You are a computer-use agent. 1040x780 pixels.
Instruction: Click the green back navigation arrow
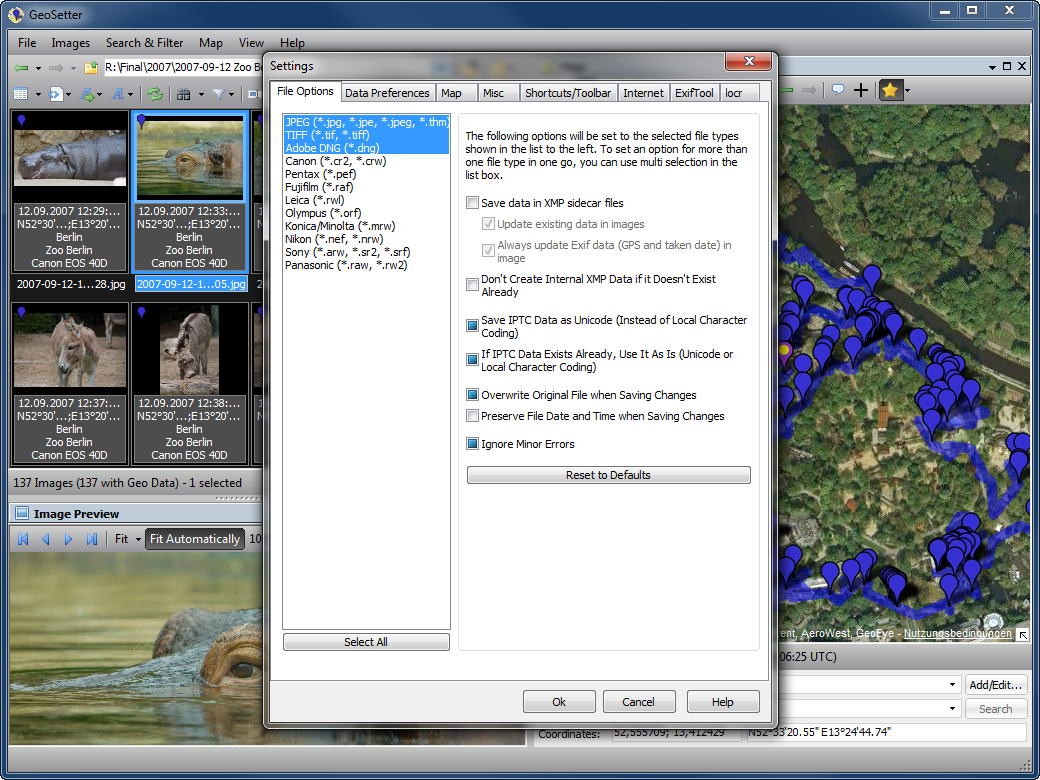point(21,68)
